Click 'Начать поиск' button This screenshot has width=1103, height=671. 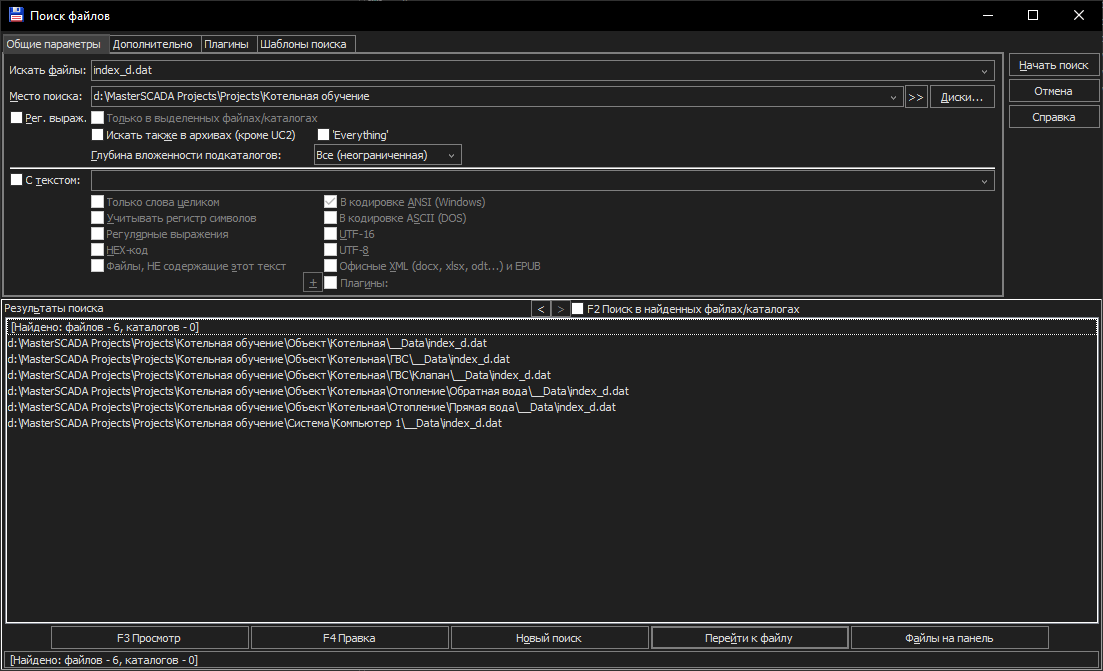click(1054, 65)
